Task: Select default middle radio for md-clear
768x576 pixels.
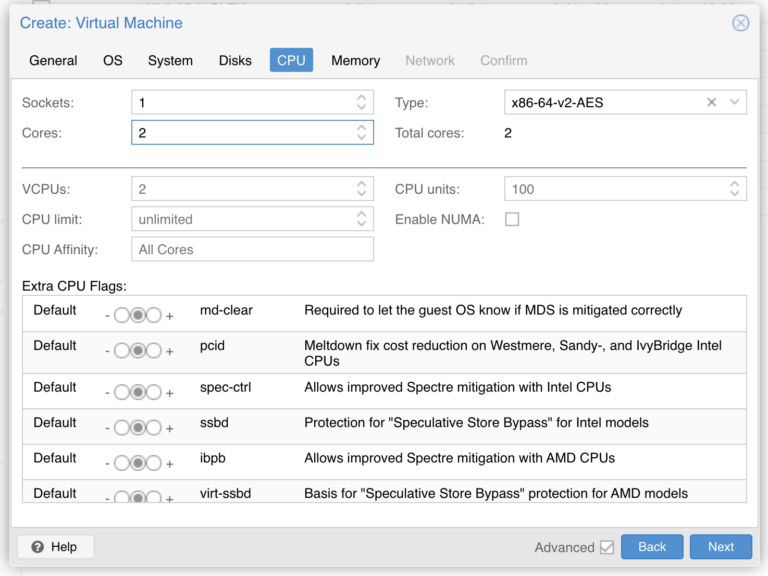Action: click(138, 315)
